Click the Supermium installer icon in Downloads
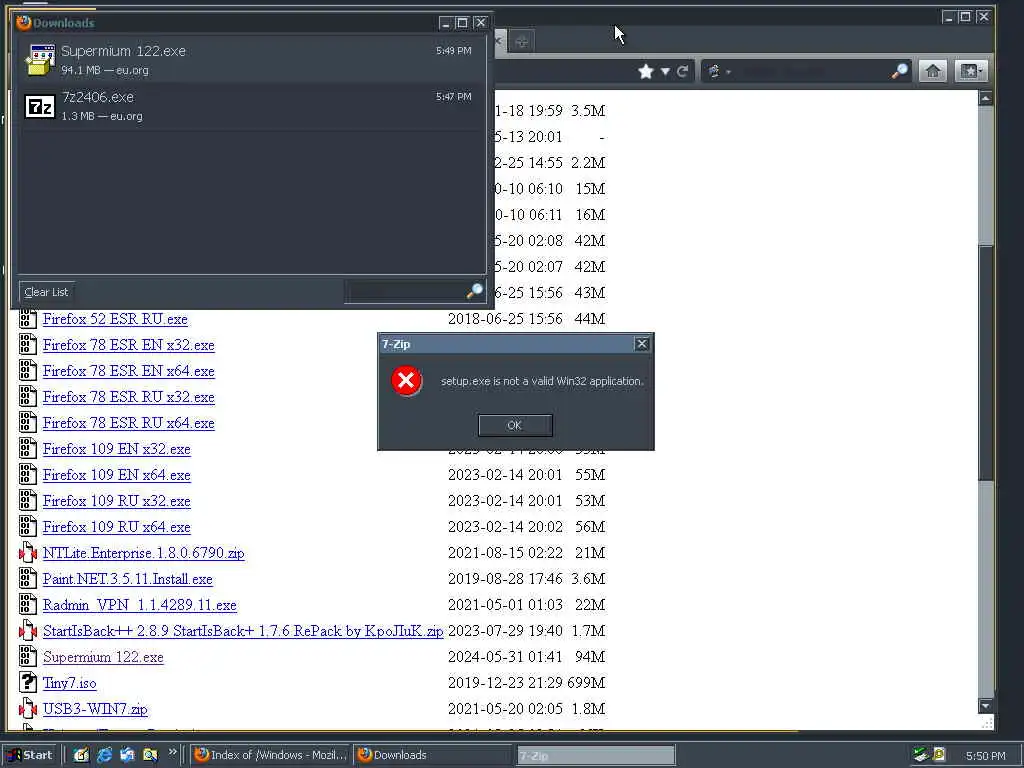1024x768 pixels. tap(40, 59)
